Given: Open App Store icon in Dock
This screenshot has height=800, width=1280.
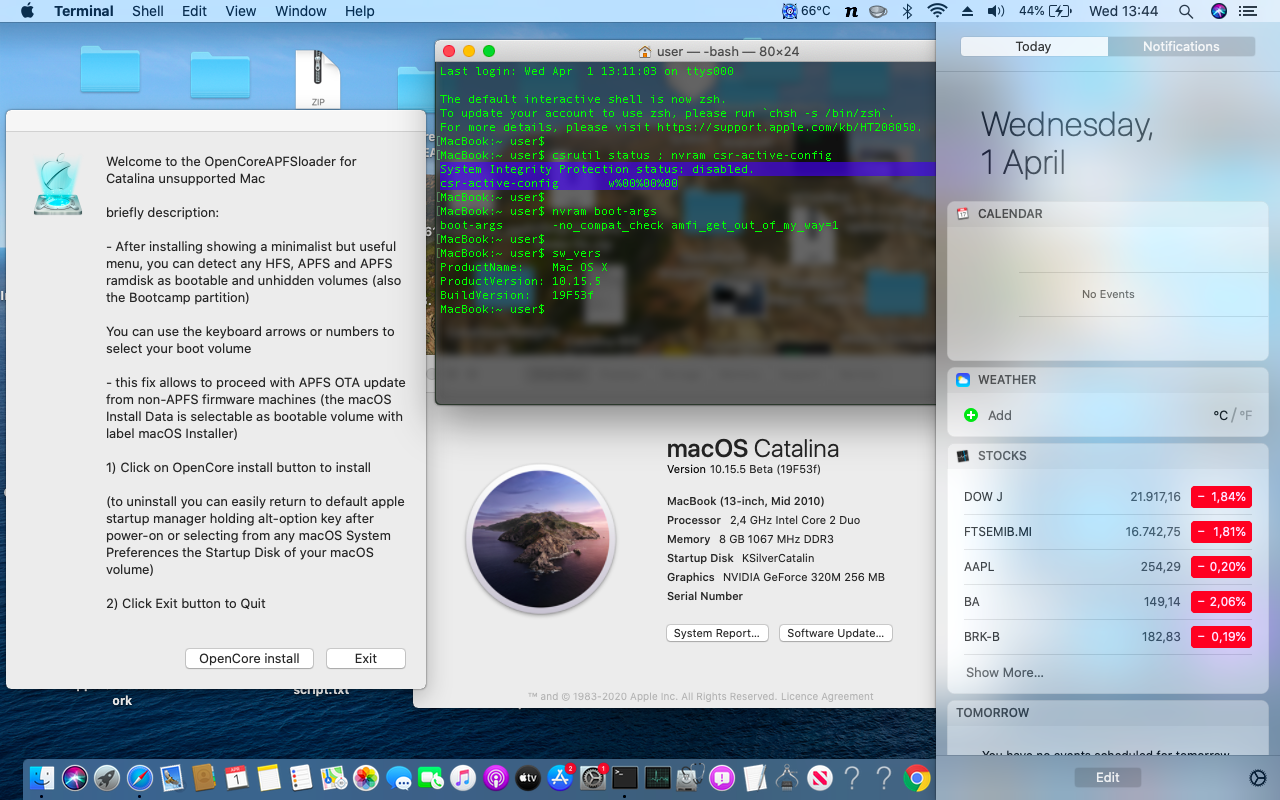Looking at the screenshot, I should click(x=560, y=778).
